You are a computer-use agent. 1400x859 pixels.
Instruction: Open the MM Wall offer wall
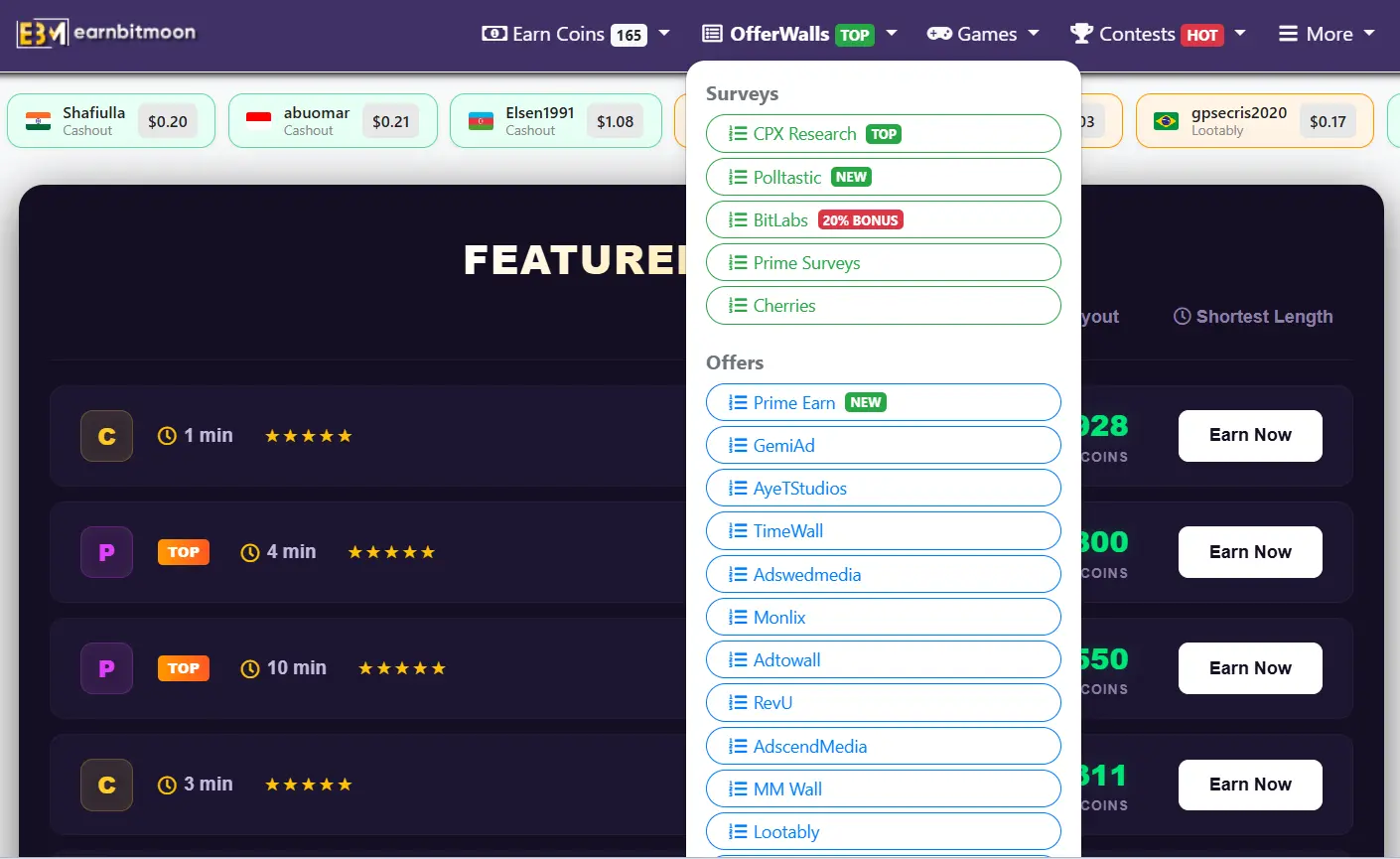[x=884, y=789]
